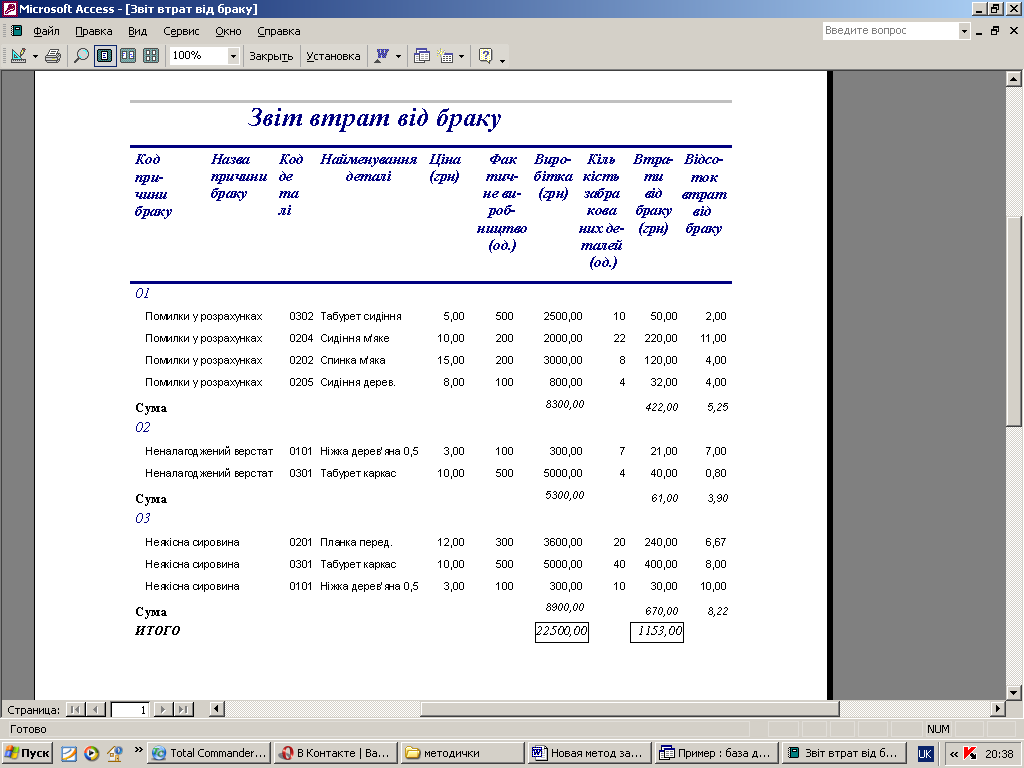Screen dimensions: 1024x768
Task: Toggle Multiple Pages view
Action: coord(151,56)
